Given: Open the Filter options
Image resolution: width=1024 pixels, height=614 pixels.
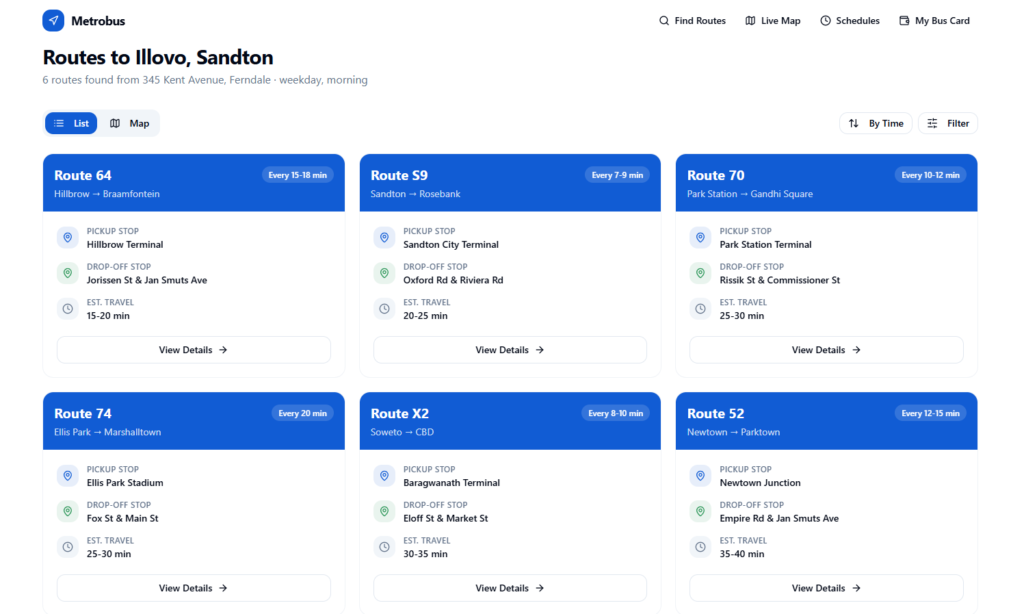Looking at the screenshot, I should point(947,123).
